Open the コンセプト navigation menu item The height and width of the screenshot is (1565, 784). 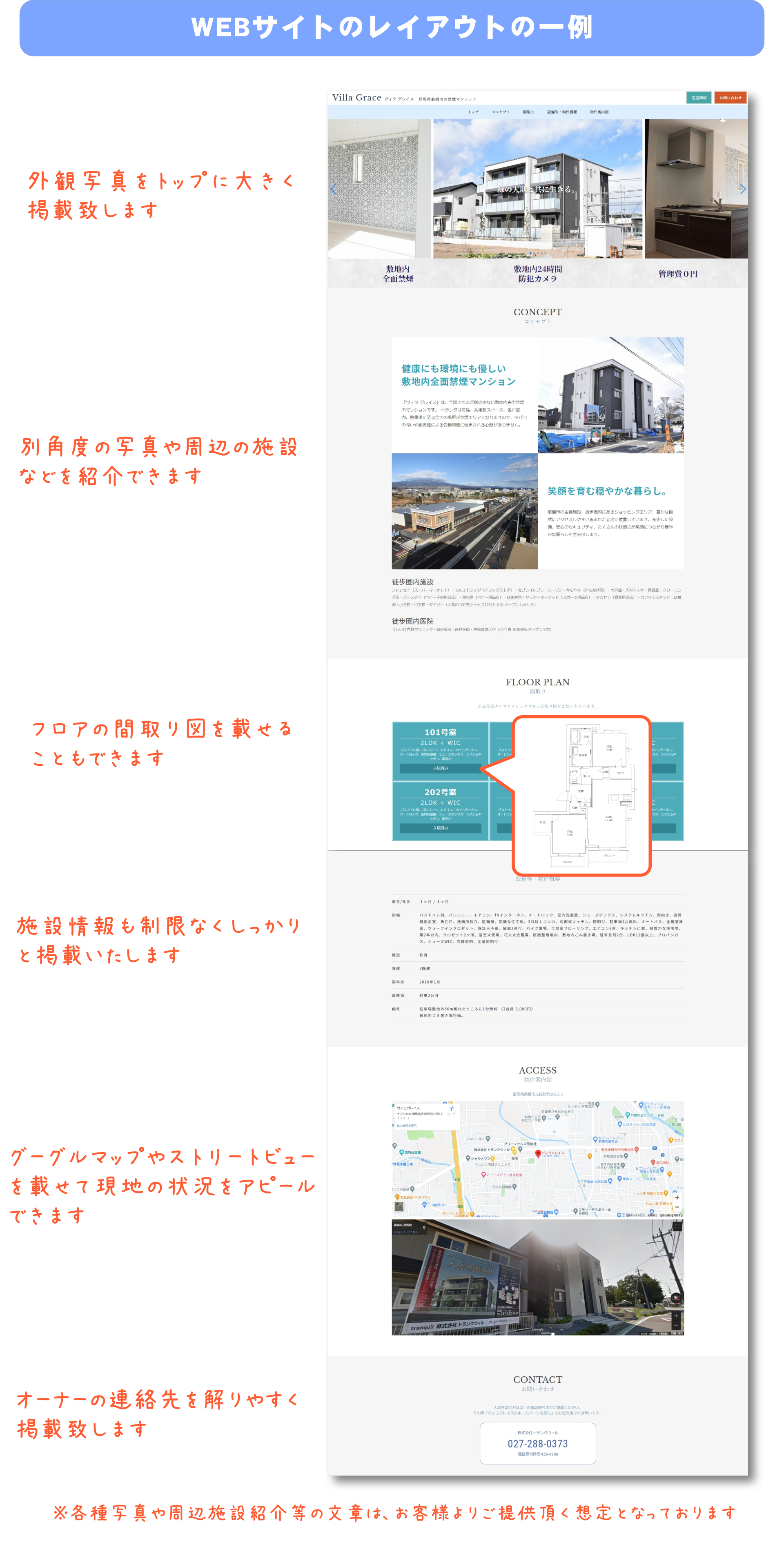point(500,112)
